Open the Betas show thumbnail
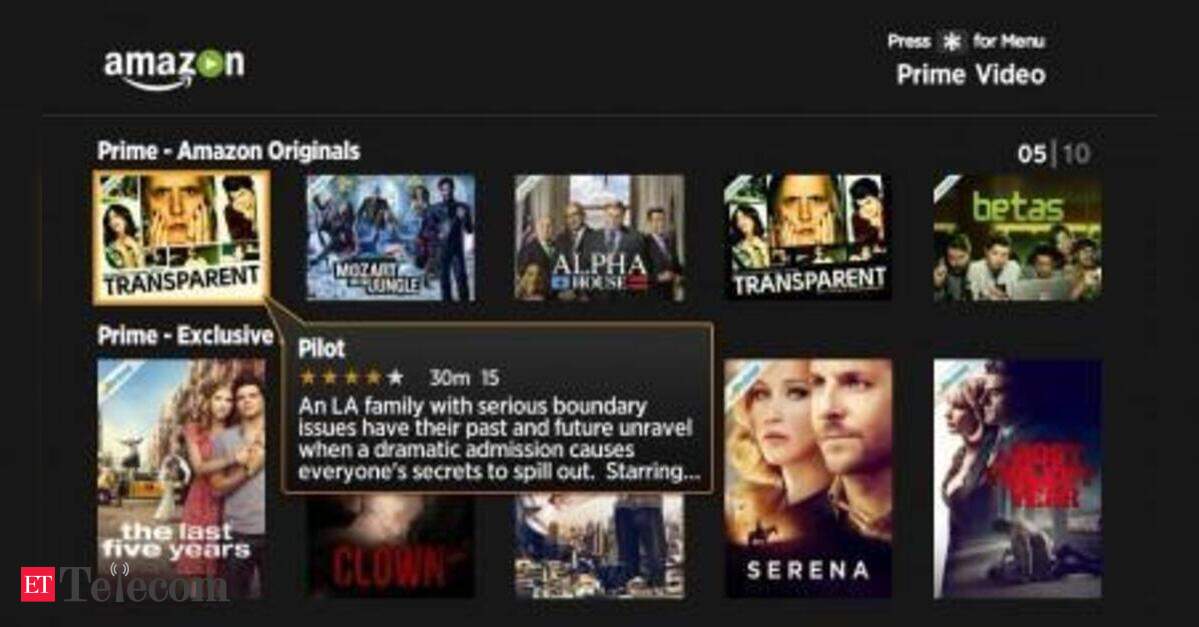The height and width of the screenshot is (627, 1199). coord(1018,238)
